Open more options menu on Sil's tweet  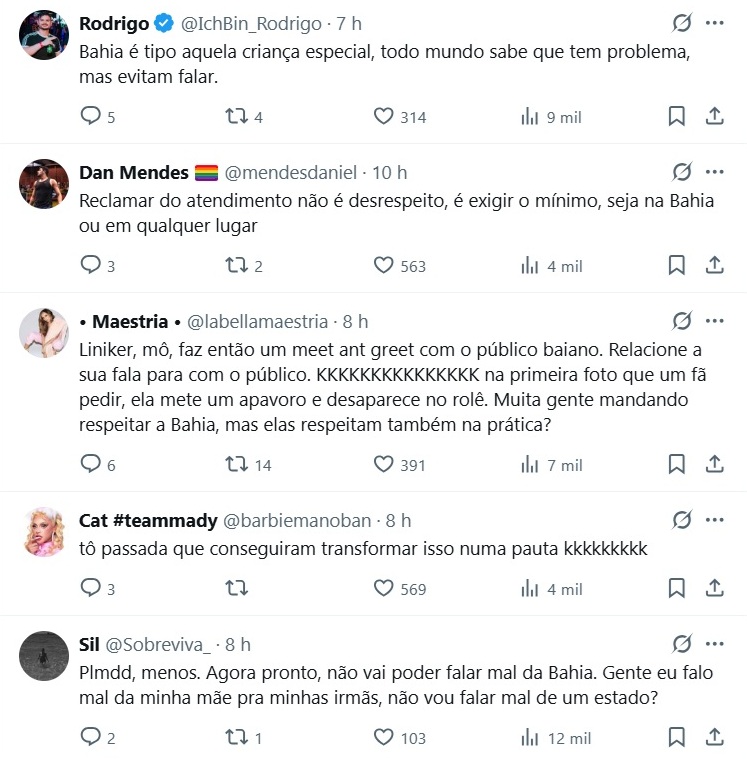tap(715, 644)
